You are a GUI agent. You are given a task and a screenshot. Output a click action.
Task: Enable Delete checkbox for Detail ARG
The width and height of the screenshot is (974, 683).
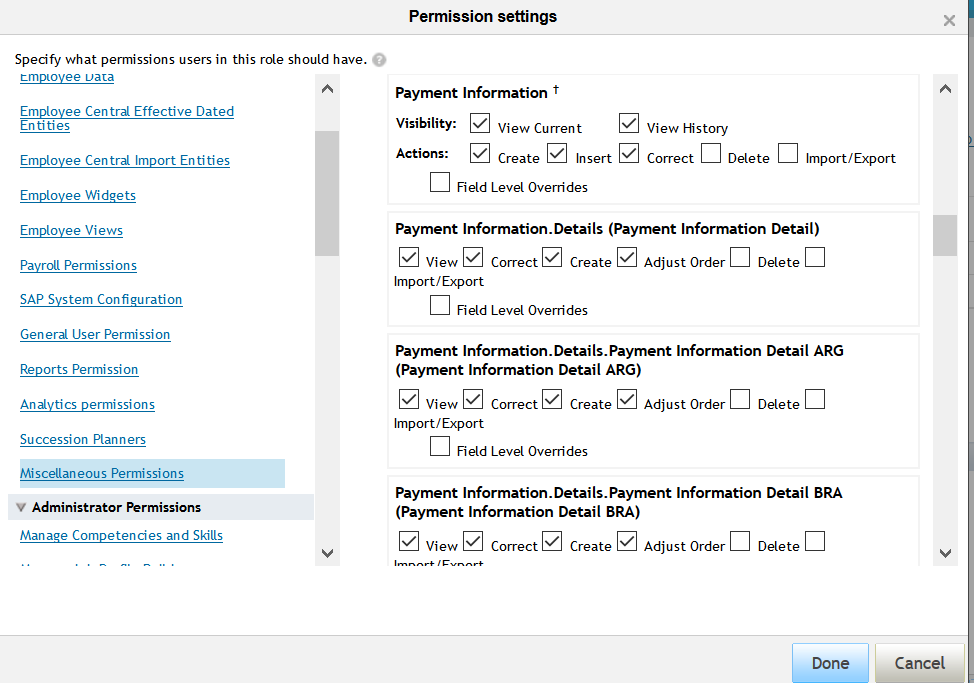(x=740, y=399)
